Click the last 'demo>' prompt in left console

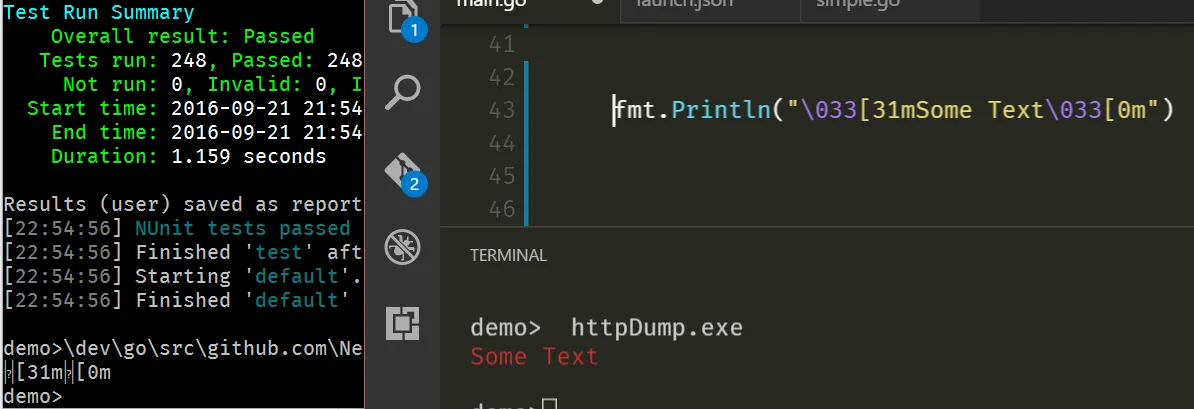coord(33,397)
